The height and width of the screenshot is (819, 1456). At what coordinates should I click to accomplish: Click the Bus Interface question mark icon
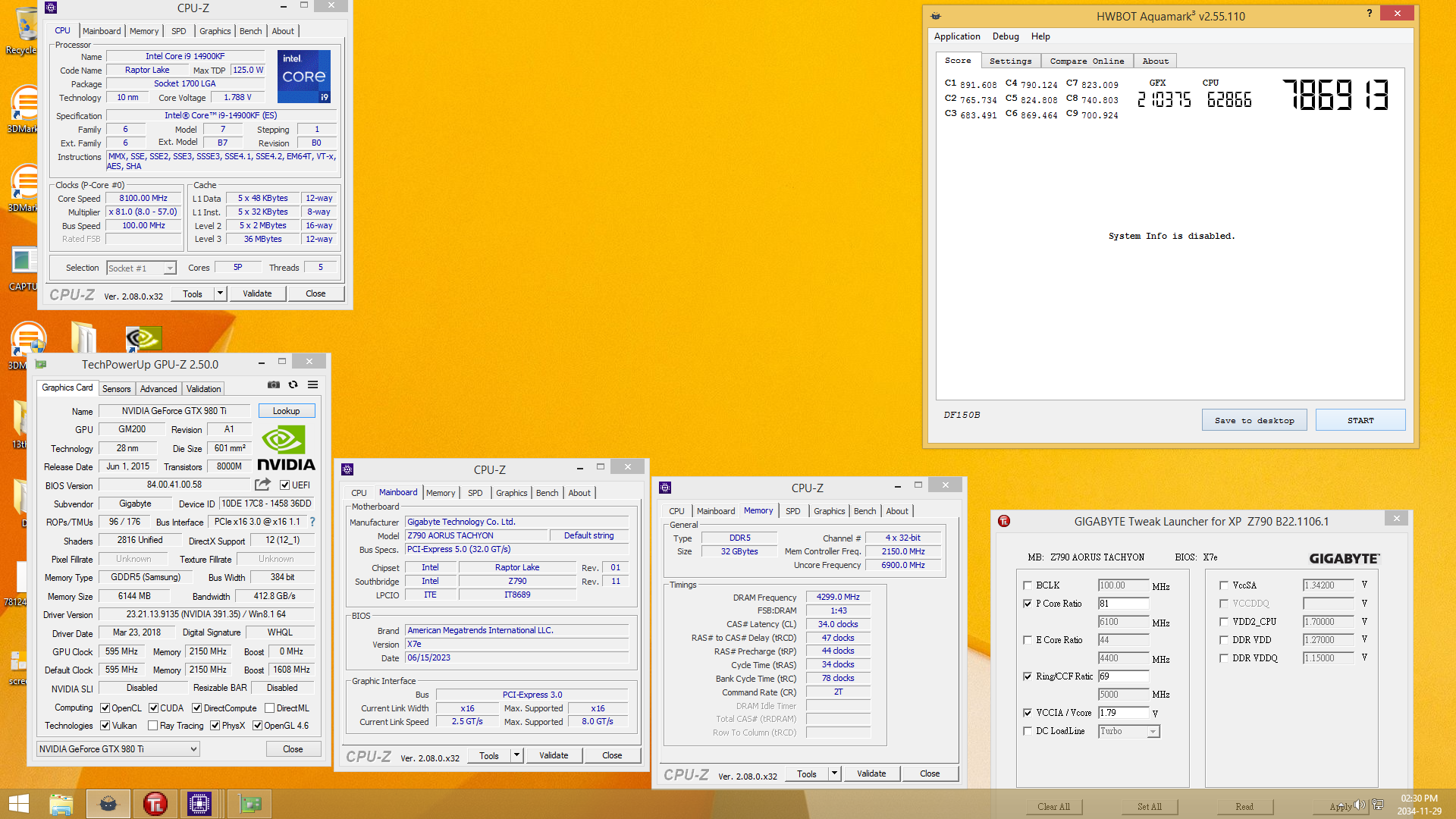[312, 522]
